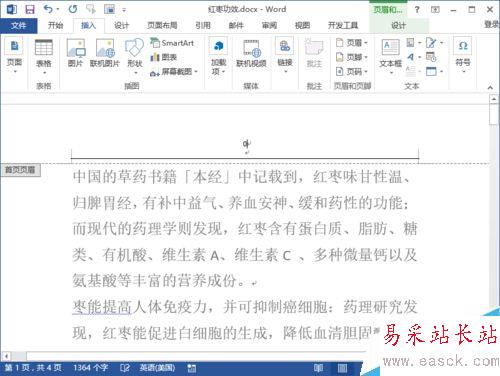Repeat the last action with the redo icon
Viewport: 500px width, 376px height.
click(x=73, y=9)
